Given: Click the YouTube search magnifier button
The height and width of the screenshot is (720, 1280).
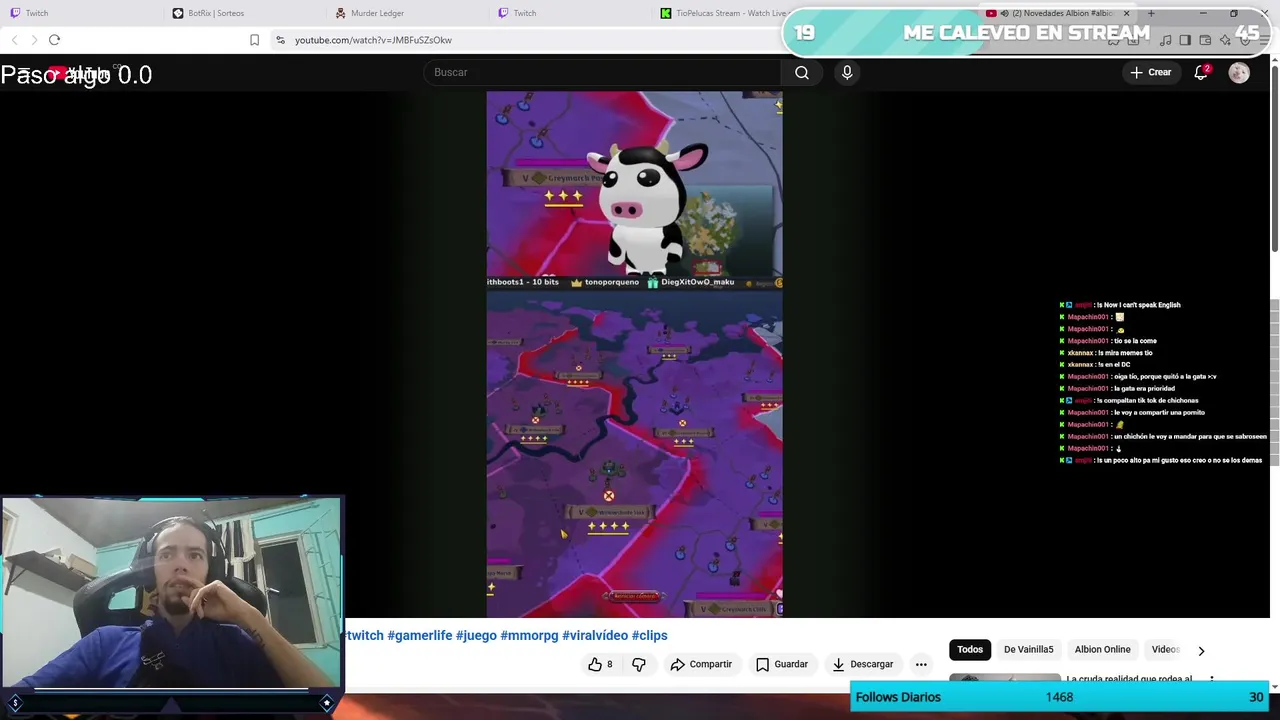Looking at the screenshot, I should pyautogui.click(x=802, y=72).
